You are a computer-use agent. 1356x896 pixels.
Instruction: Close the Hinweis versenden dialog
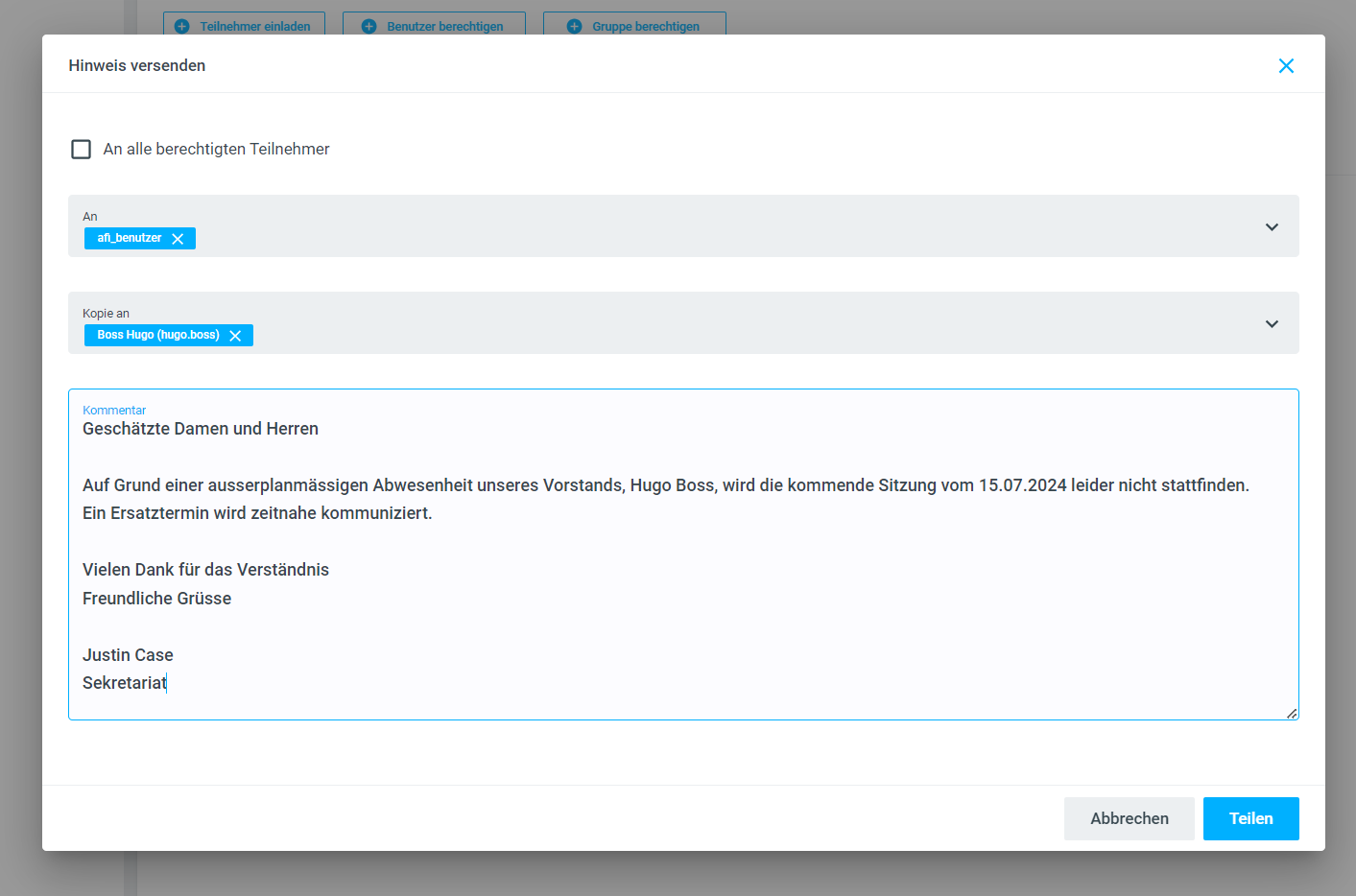[1286, 65]
